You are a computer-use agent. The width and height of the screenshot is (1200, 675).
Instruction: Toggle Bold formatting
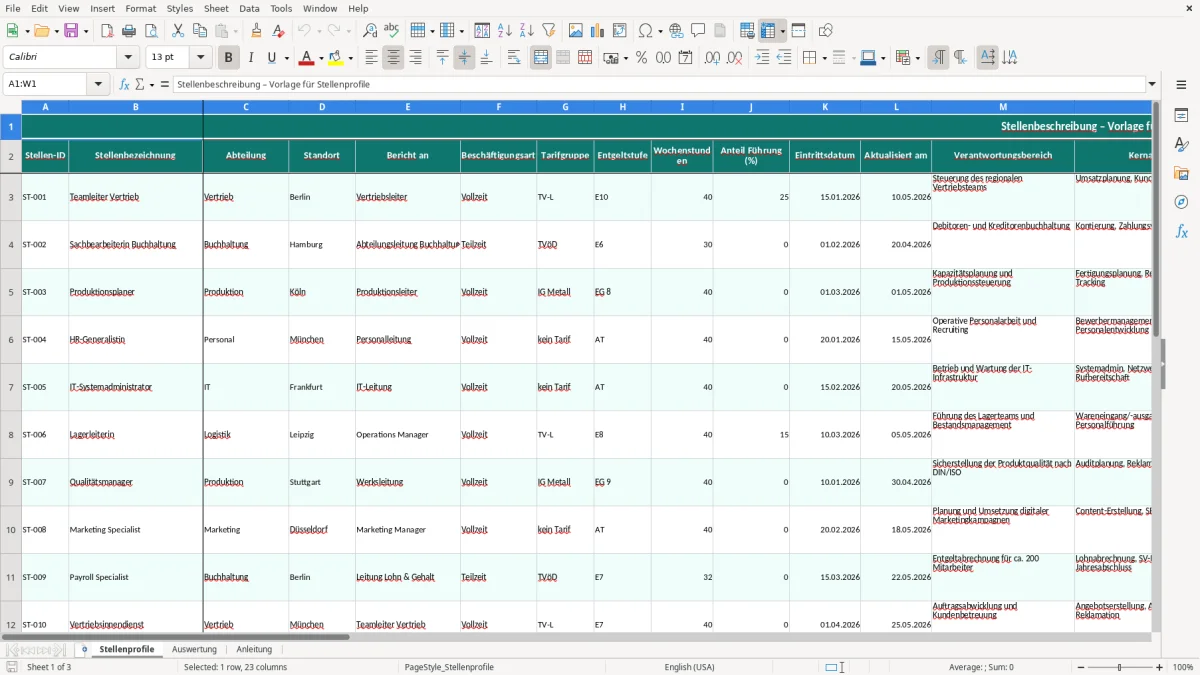coord(229,58)
